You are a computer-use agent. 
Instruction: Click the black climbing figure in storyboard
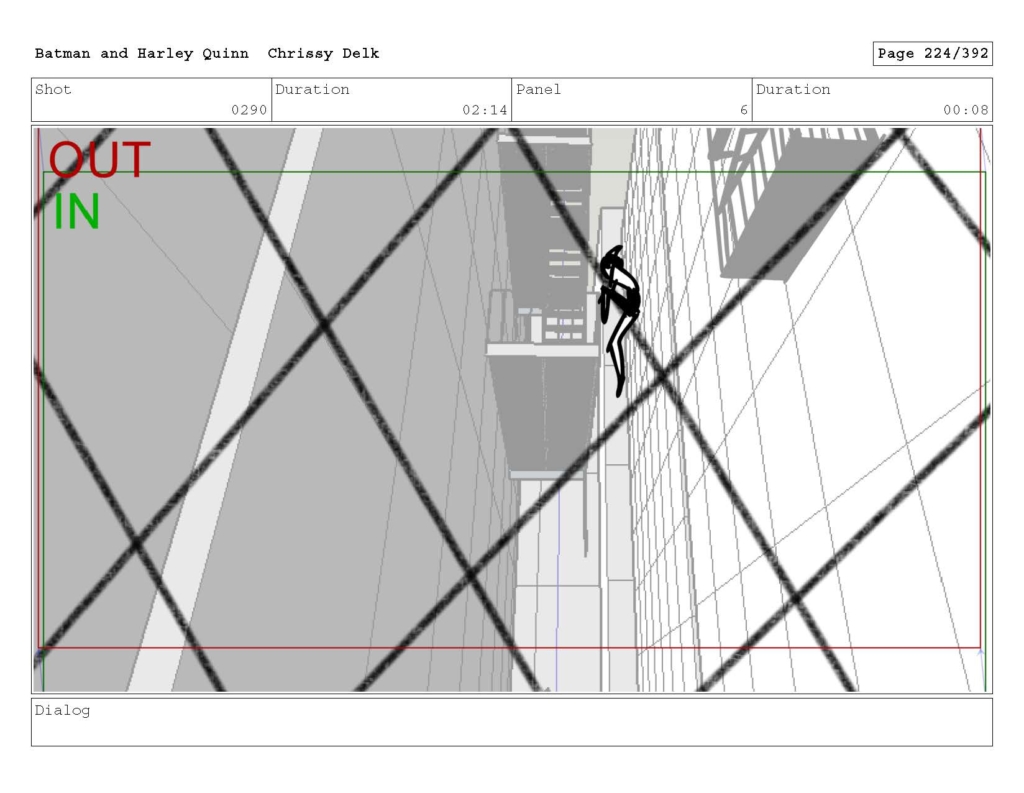(x=620, y=320)
